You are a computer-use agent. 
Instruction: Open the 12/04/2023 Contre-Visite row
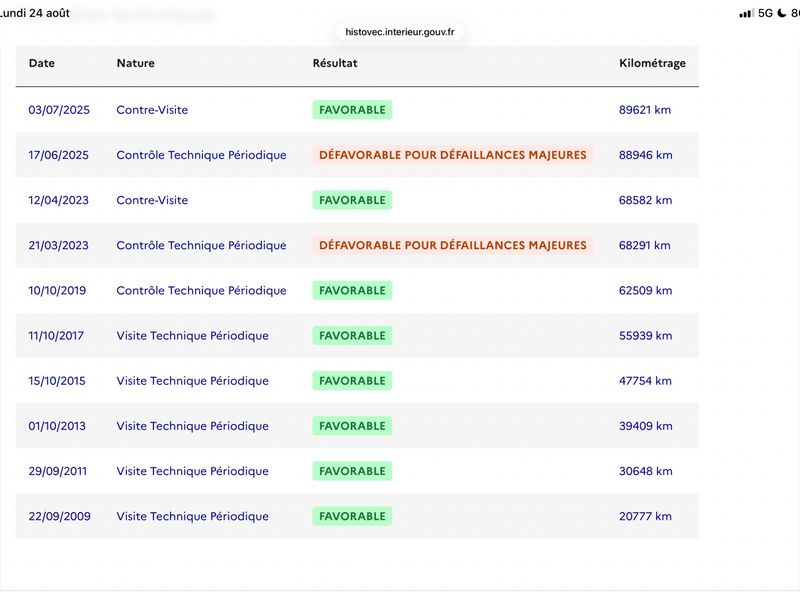pos(357,200)
